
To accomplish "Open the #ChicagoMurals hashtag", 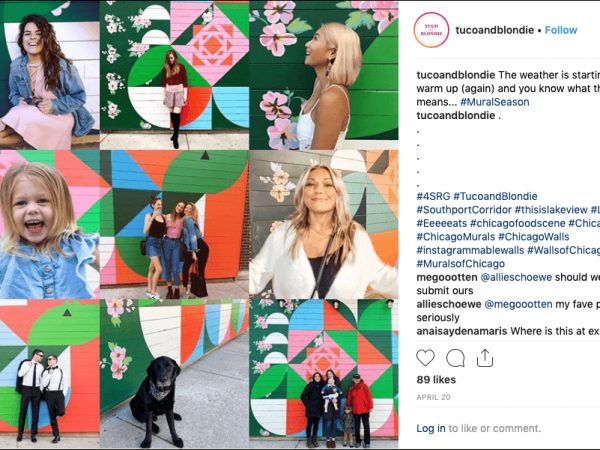I will (455, 236).
